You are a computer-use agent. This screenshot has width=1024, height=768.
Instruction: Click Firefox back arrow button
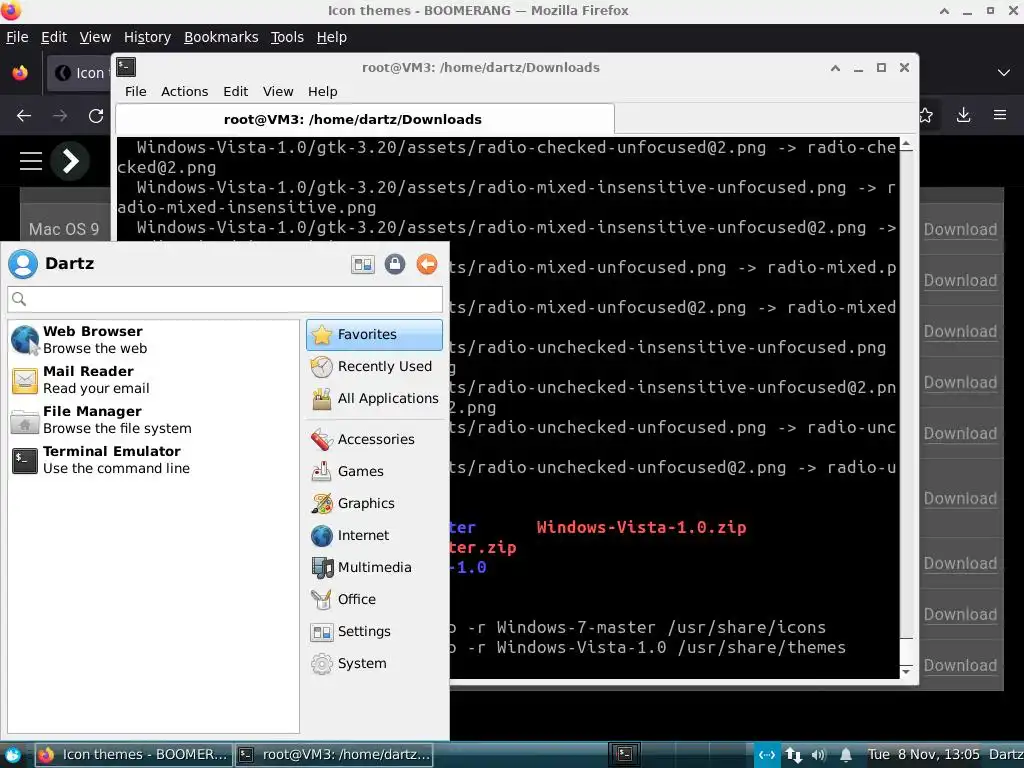pos(24,116)
